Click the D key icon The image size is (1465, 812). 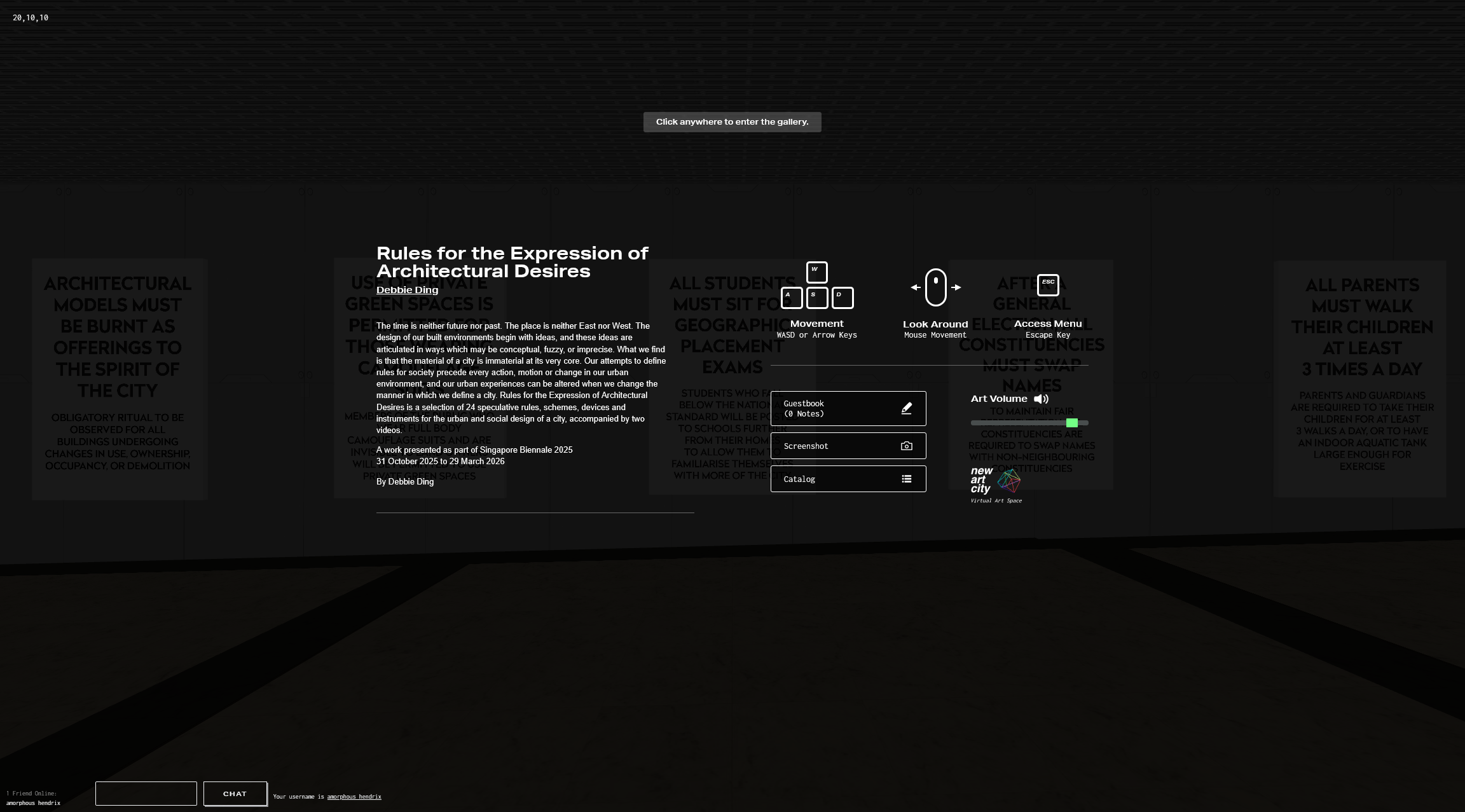pyautogui.click(x=843, y=298)
